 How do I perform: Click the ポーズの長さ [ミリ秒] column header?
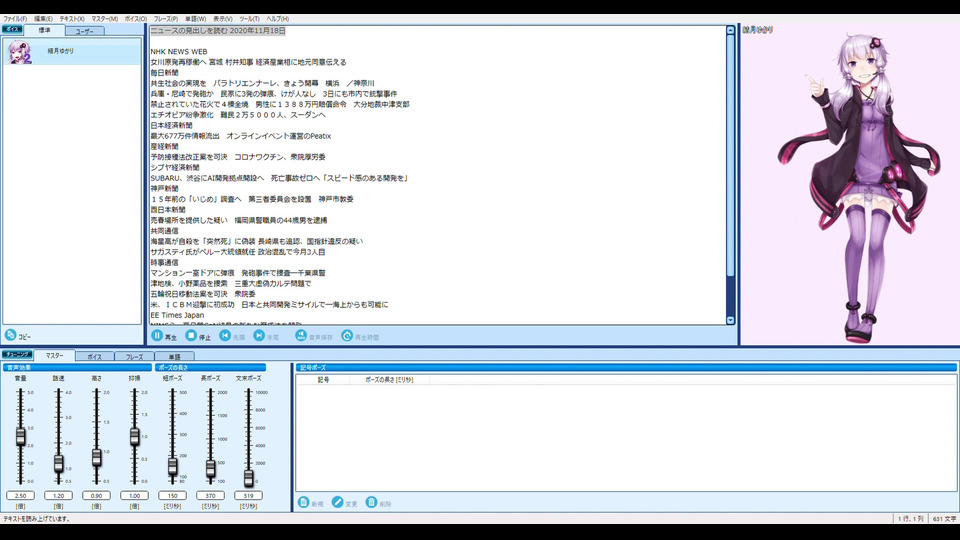point(389,380)
